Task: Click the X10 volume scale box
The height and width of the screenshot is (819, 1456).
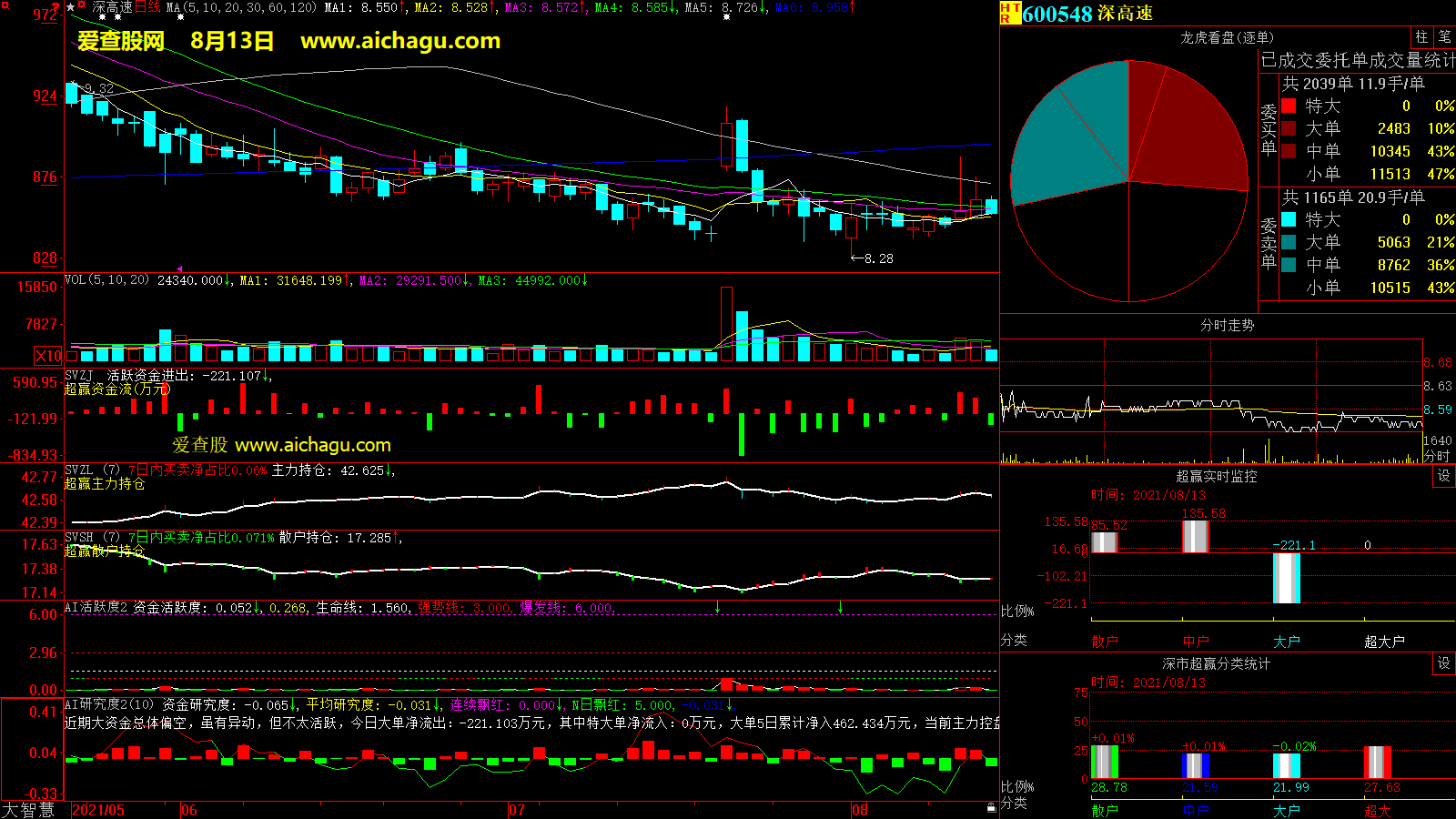Action: click(x=49, y=356)
